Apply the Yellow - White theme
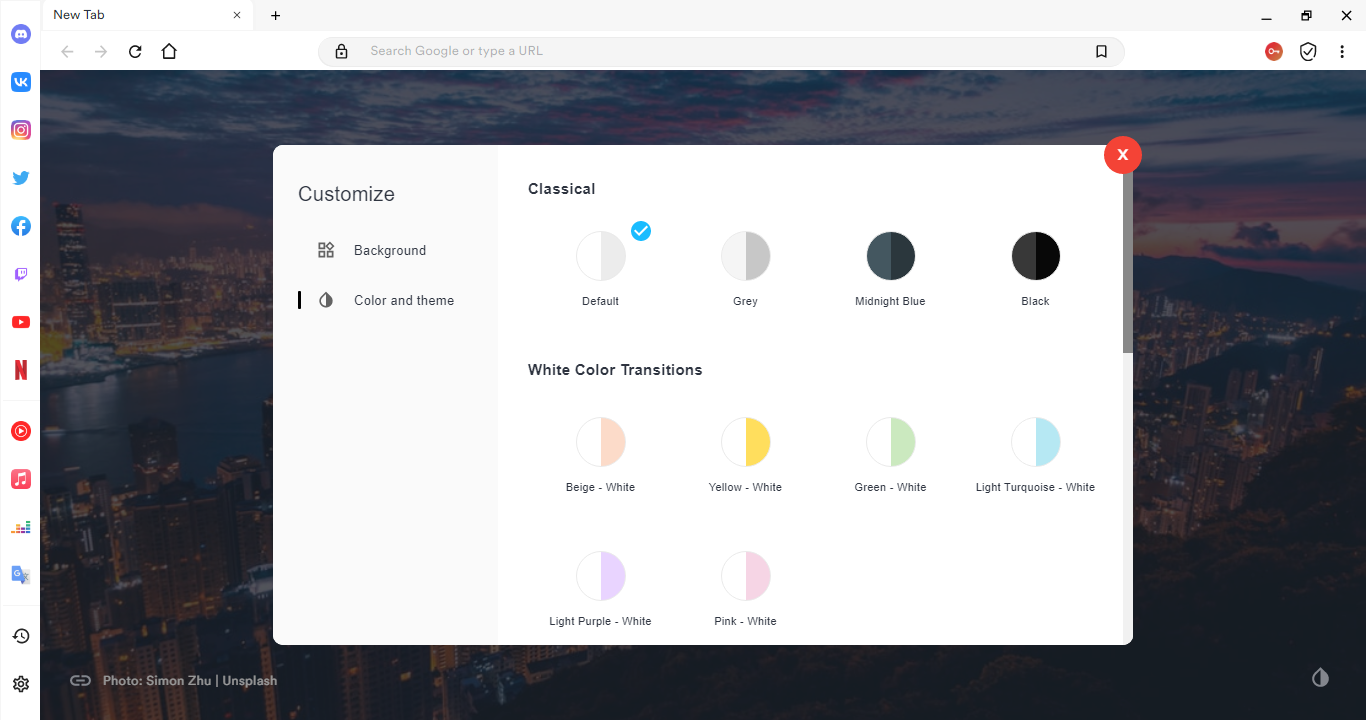This screenshot has height=720, width=1366. point(745,441)
